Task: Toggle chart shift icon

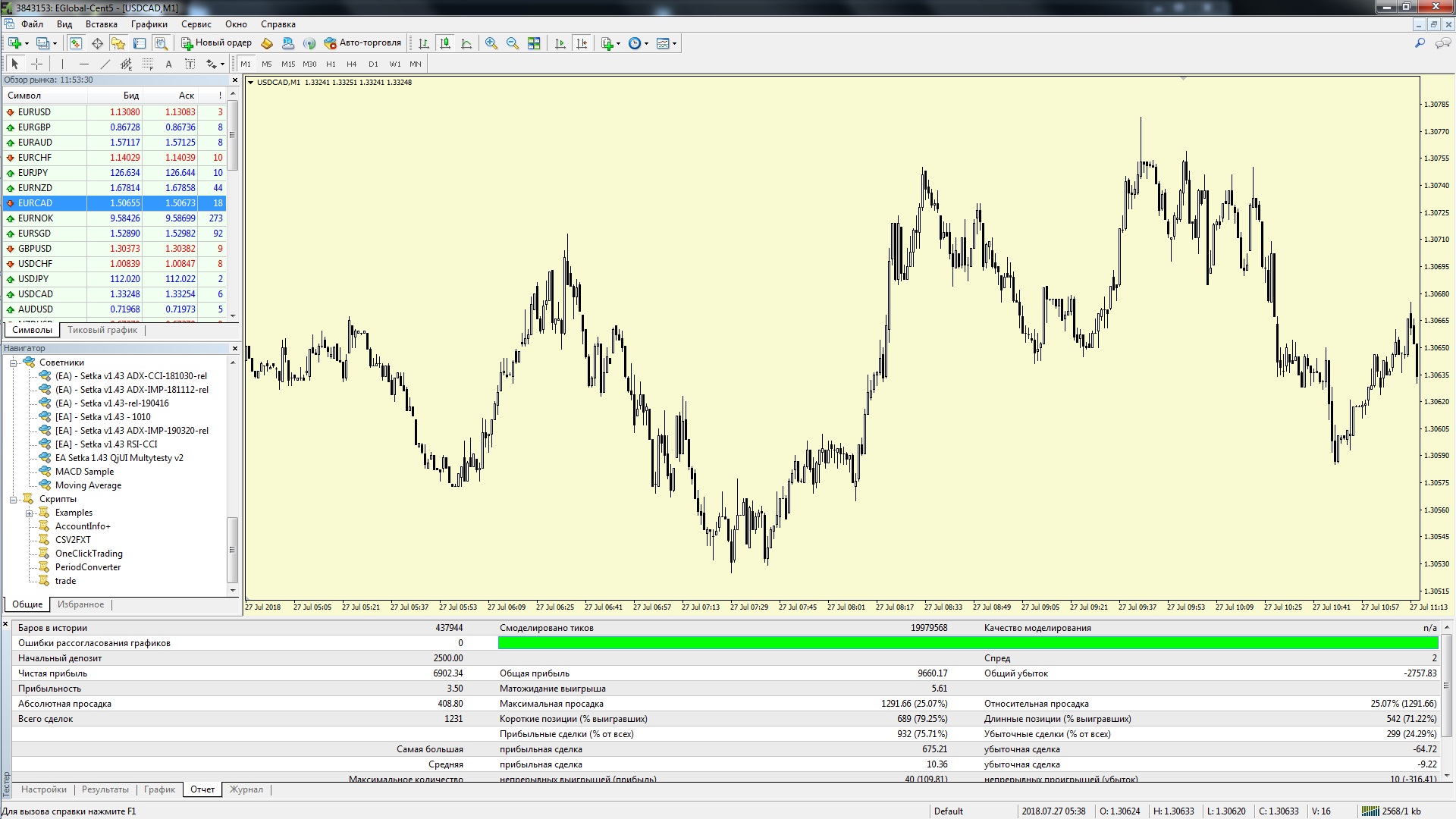Action: click(582, 43)
